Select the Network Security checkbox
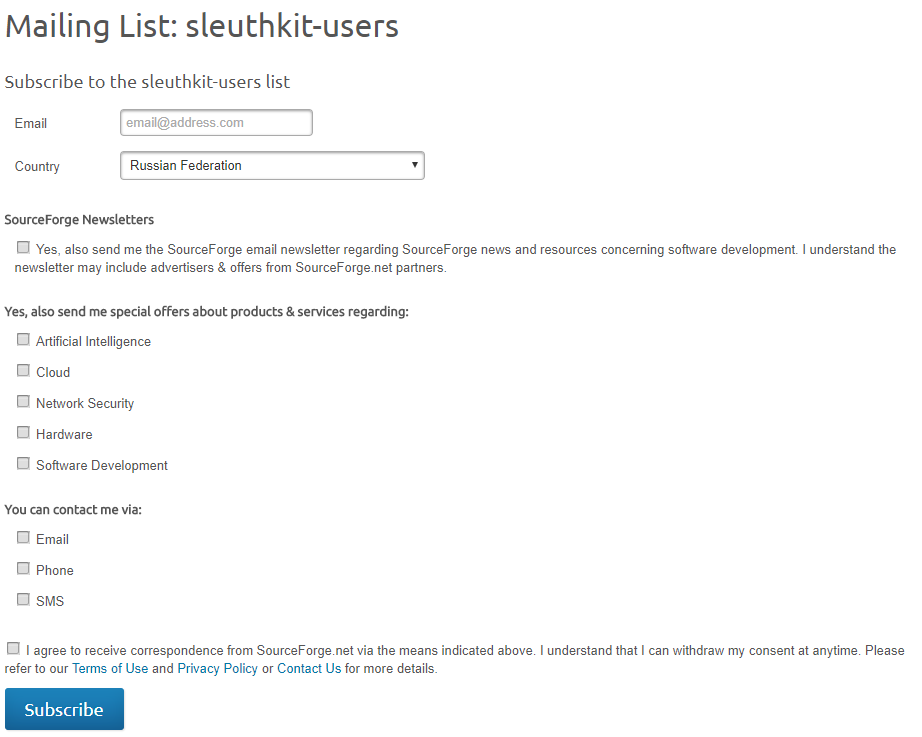This screenshot has width=922, height=737. click(x=23, y=401)
